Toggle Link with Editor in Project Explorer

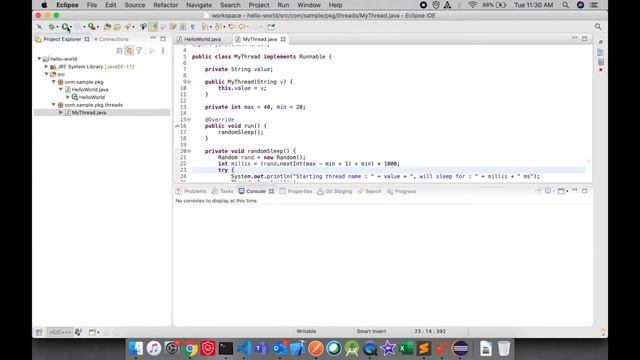coord(129,51)
